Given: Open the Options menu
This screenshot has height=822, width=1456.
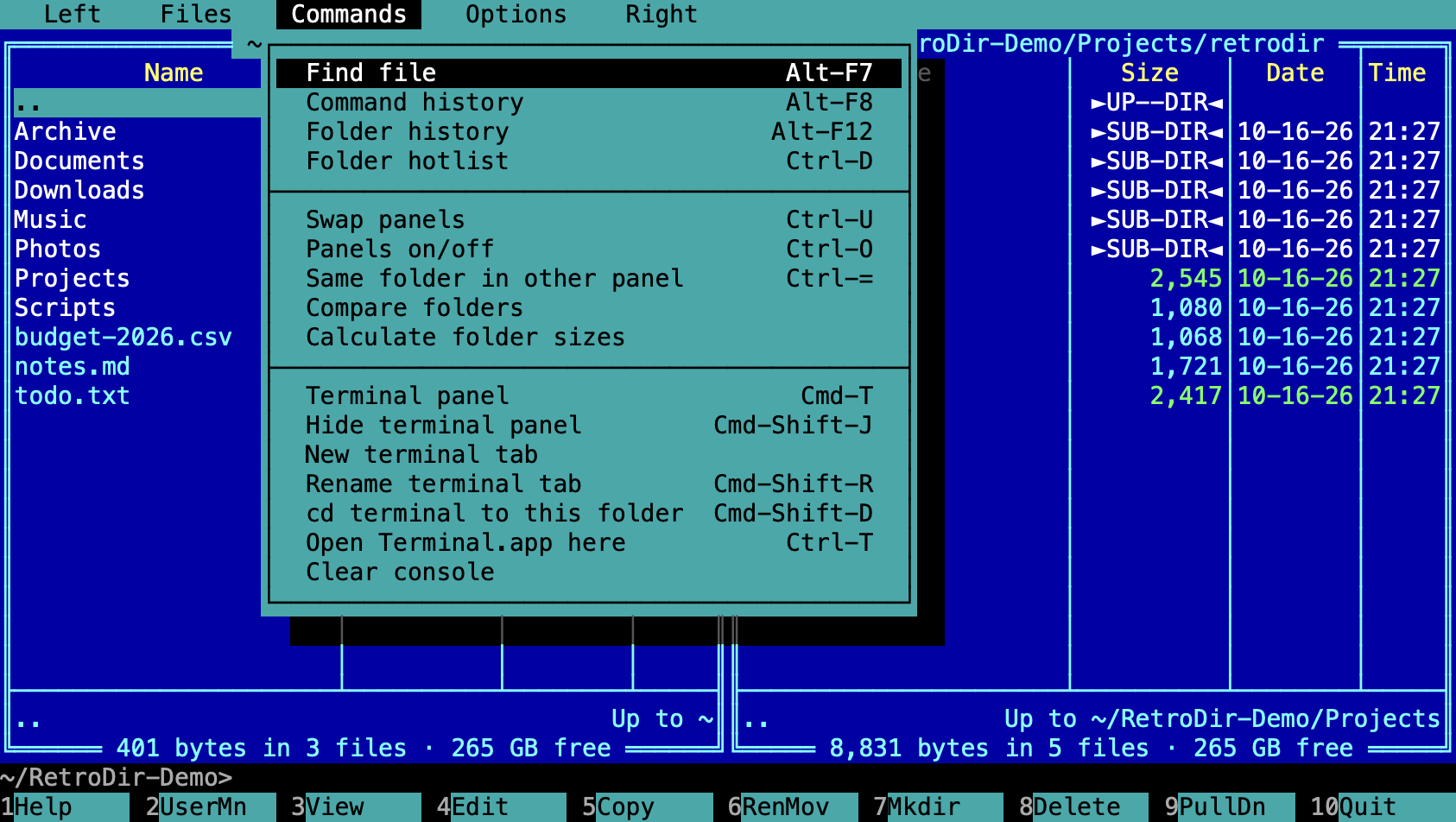Looking at the screenshot, I should [516, 14].
